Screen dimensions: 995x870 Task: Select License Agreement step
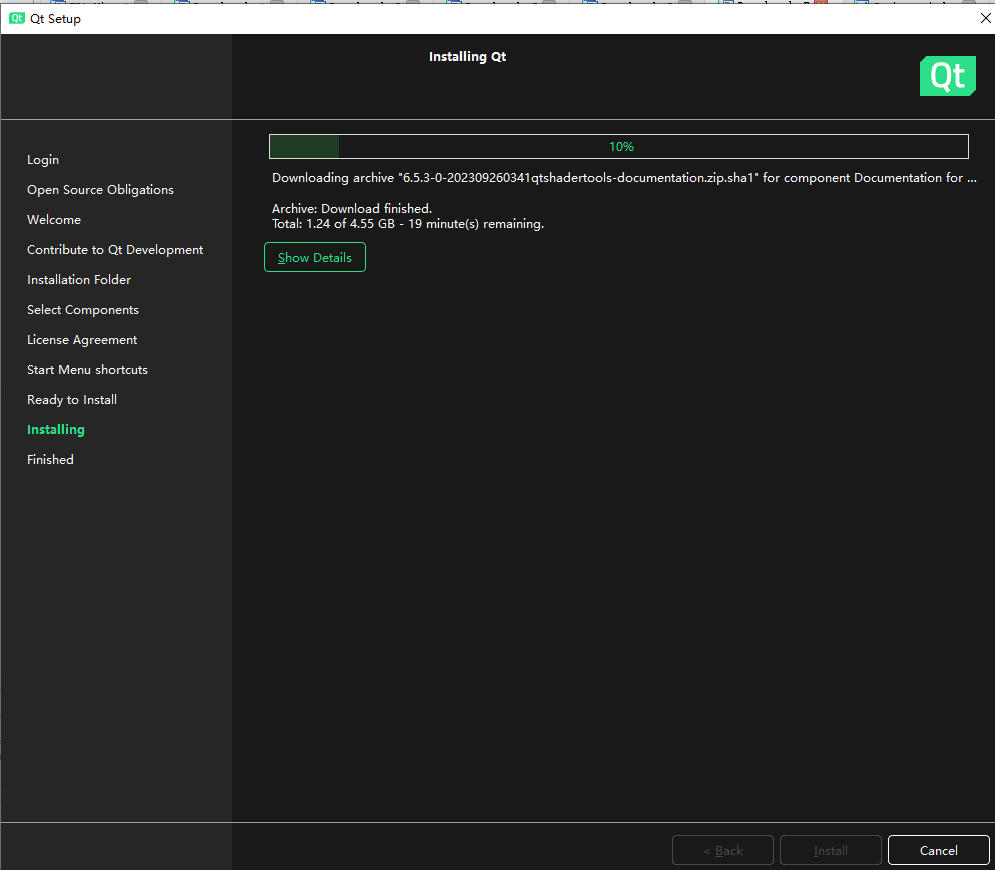point(82,339)
